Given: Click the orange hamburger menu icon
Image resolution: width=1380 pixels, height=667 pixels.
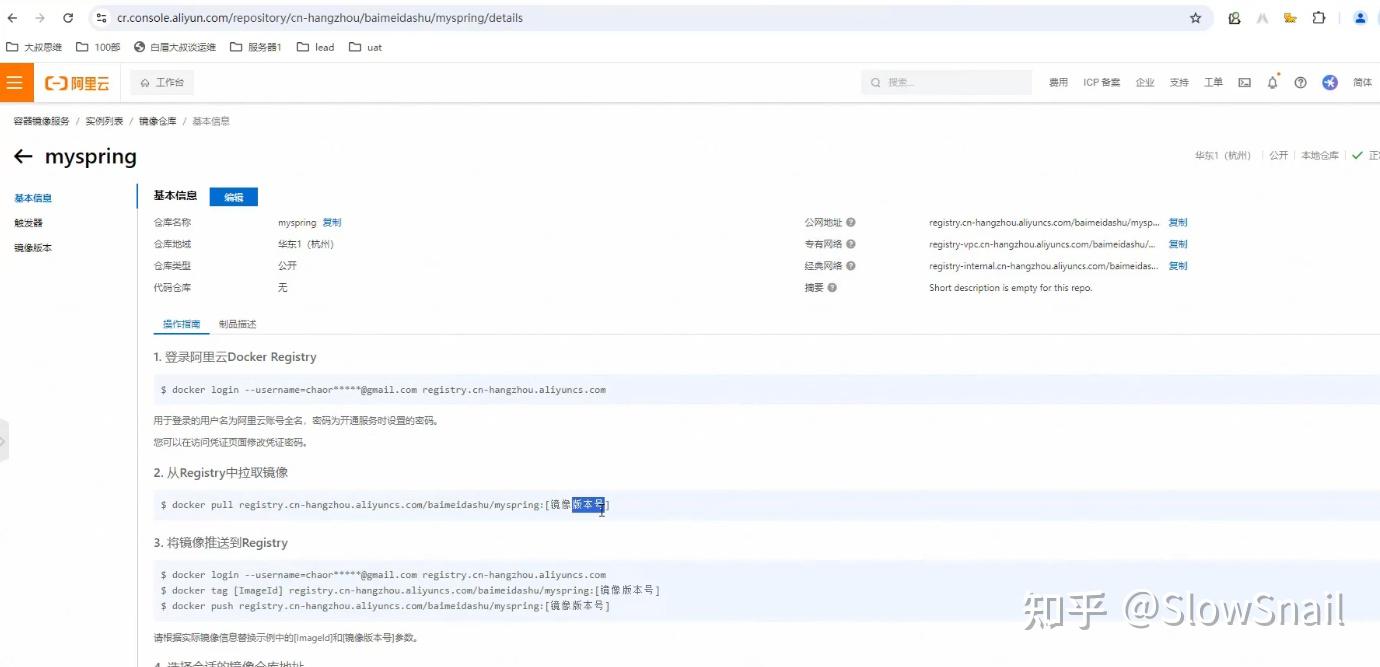Looking at the screenshot, I should coord(15,82).
